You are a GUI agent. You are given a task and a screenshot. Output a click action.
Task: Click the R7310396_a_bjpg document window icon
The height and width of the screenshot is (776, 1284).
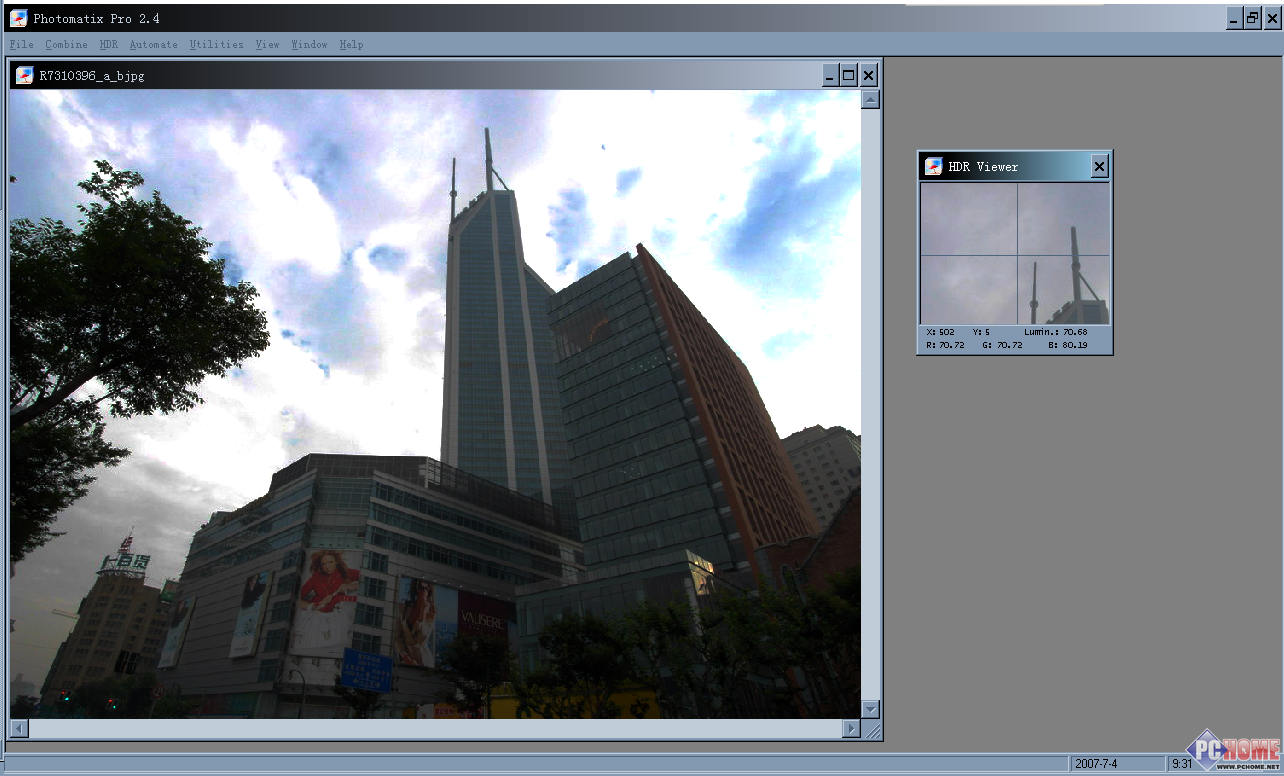[x=25, y=75]
